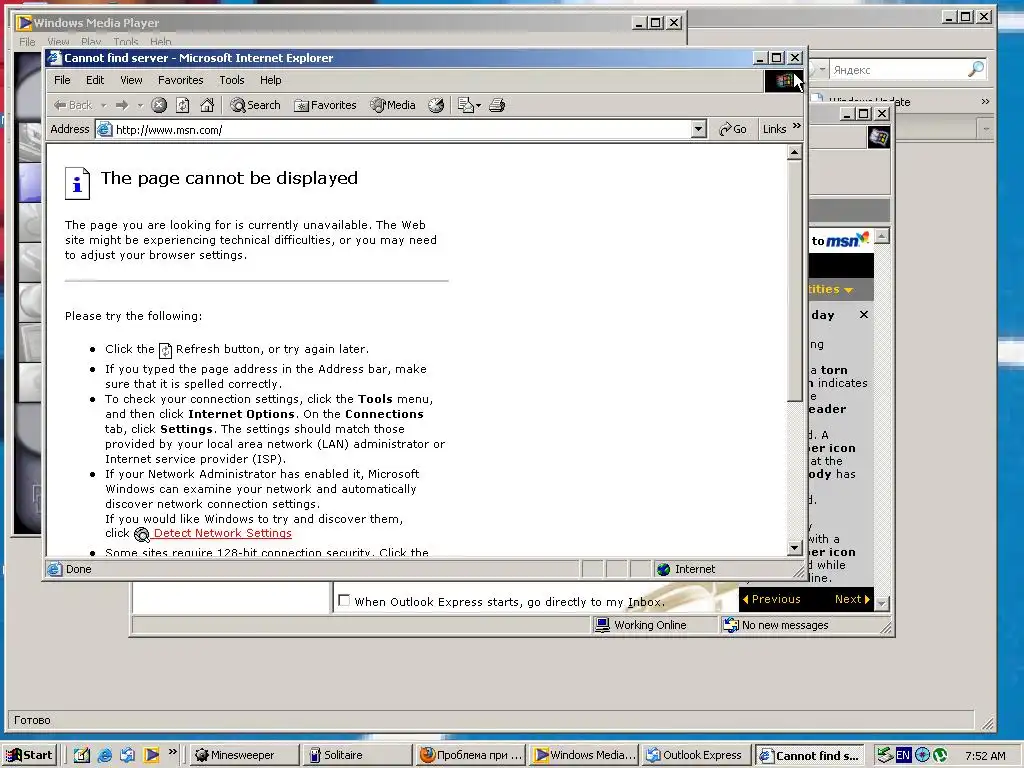Click the Start button

(29, 755)
